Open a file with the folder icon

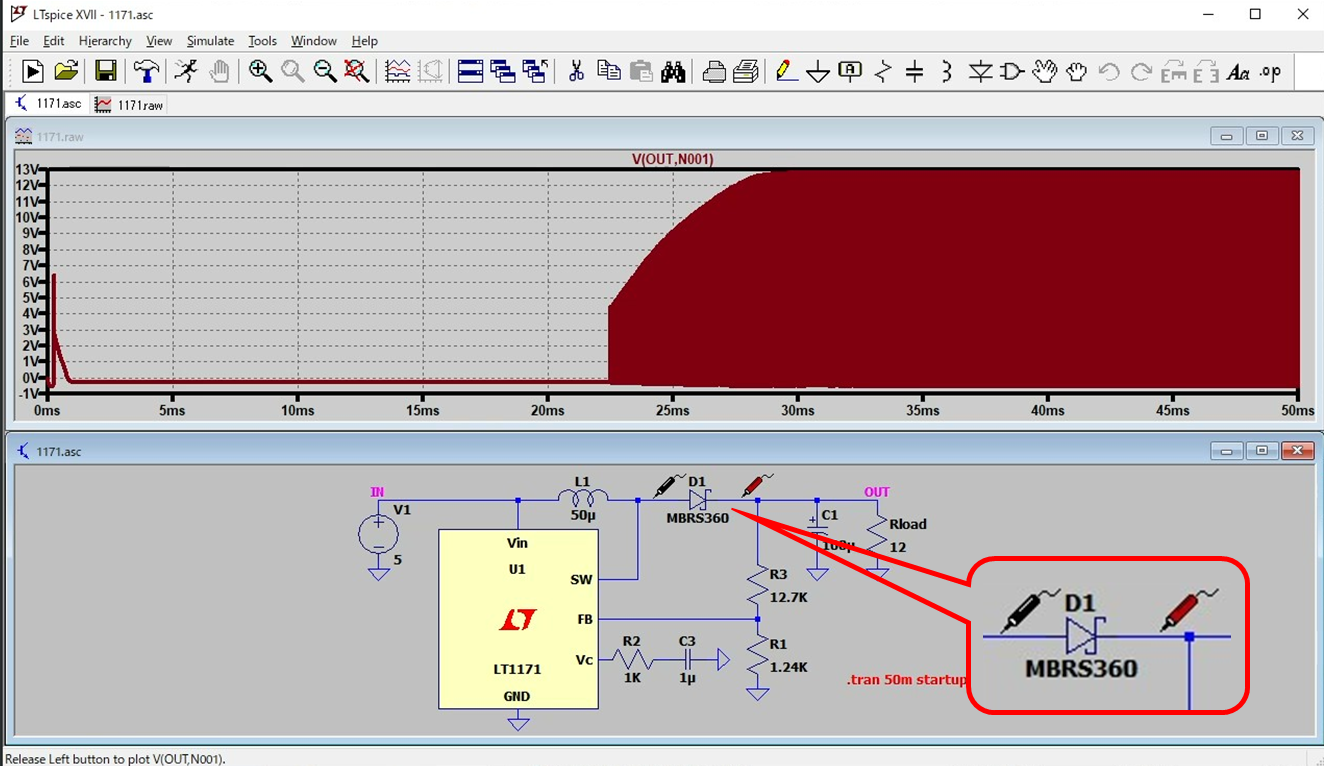[66, 71]
